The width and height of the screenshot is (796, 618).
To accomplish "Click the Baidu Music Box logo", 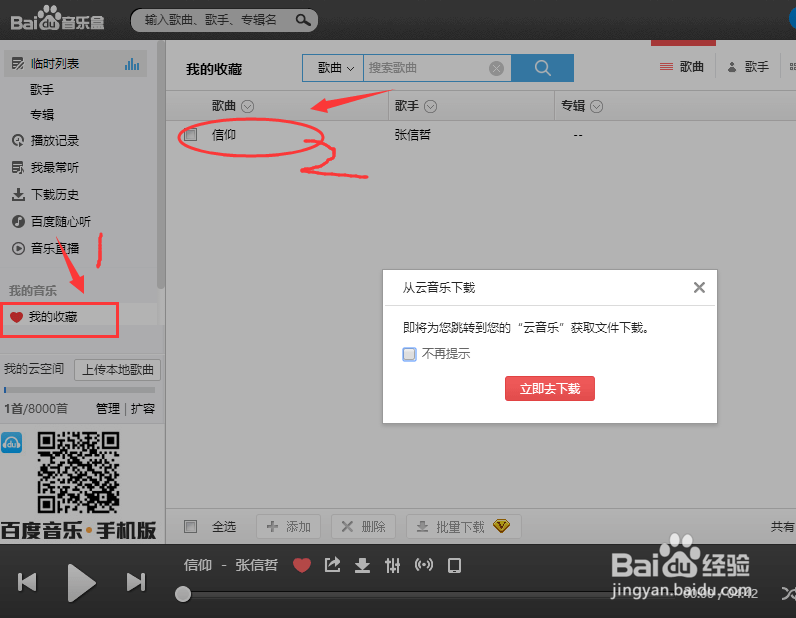I will click(57, 19).
